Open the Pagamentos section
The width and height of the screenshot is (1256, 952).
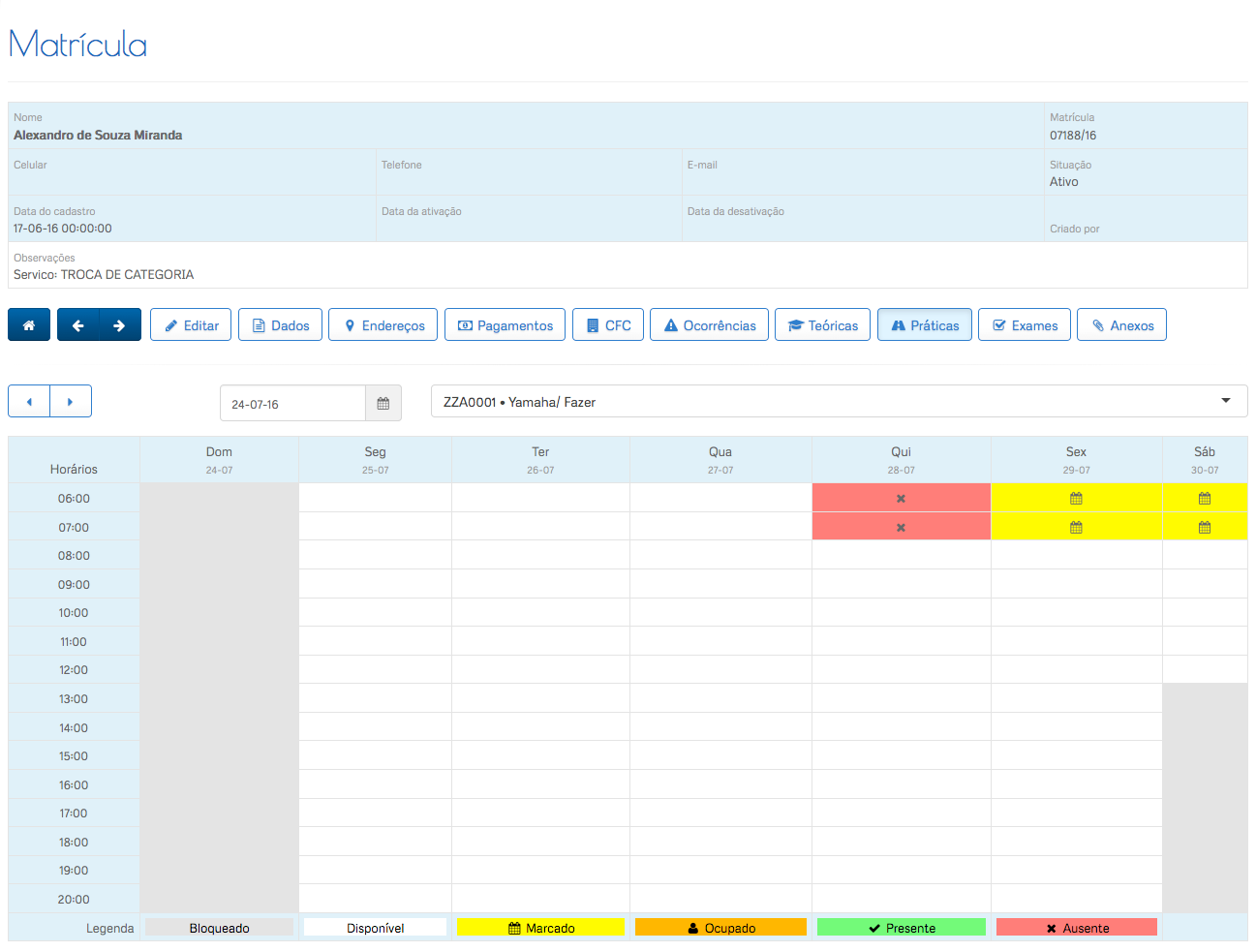pos(505,325)
